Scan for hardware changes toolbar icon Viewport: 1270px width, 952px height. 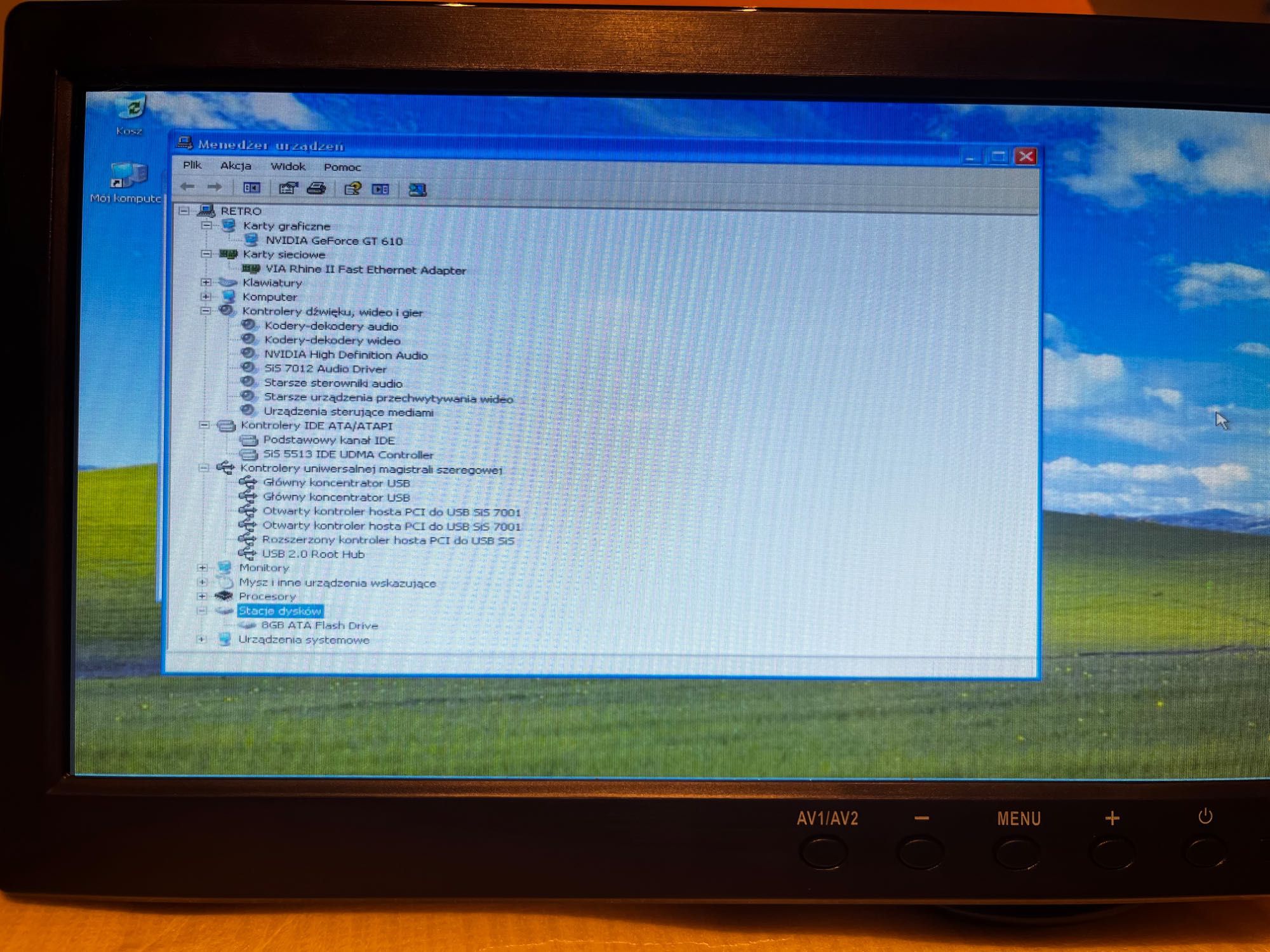tap(417, 190)
